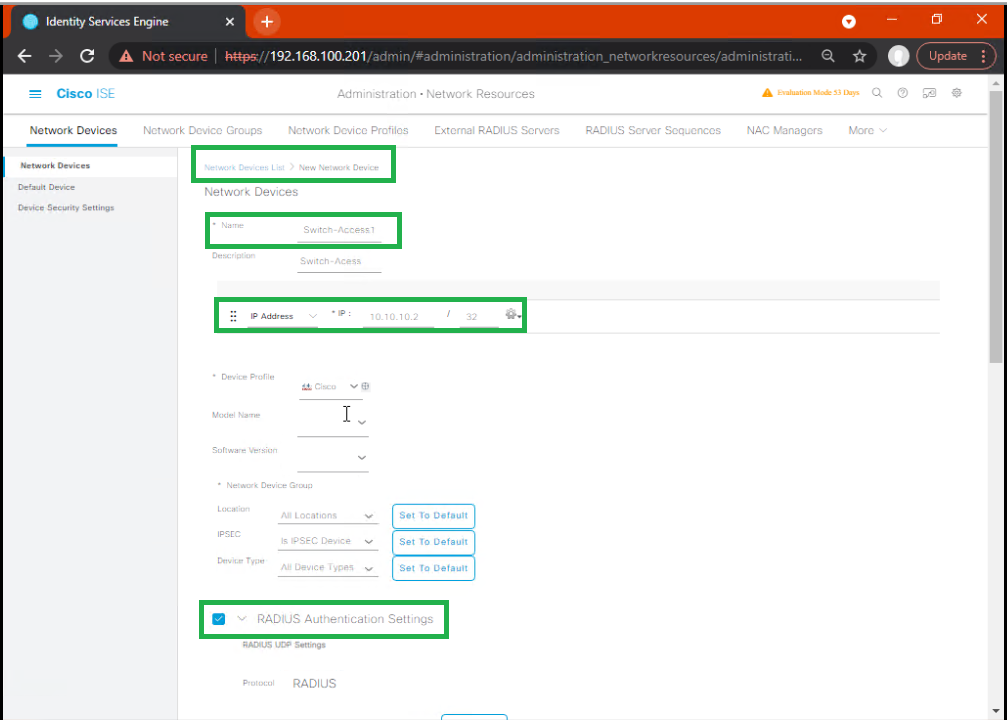Open the NAC Managers tab

click(784, 130)
